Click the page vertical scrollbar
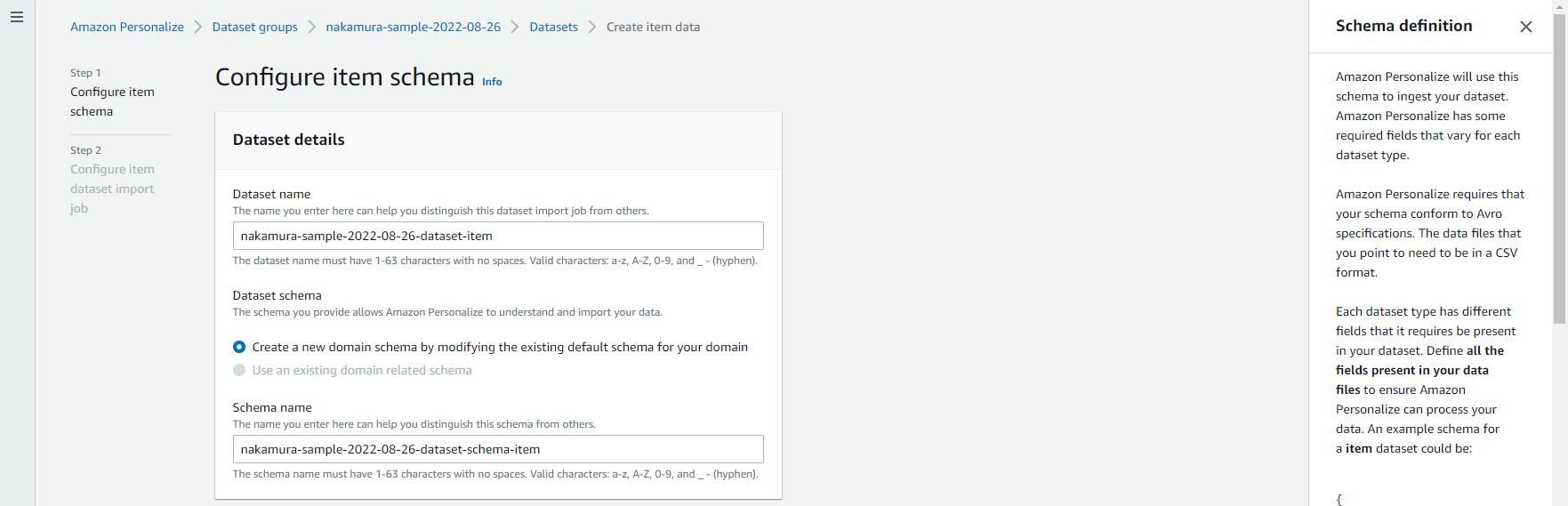Image resolution: width=1568 pixels, height=506 pixels. (x=1559, y=169)
